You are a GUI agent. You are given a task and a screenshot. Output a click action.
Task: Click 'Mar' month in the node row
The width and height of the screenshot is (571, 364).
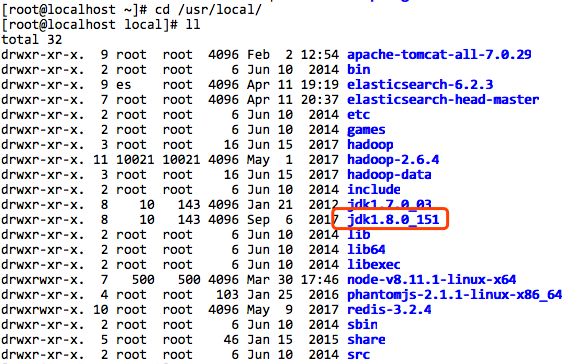point(259,280)
